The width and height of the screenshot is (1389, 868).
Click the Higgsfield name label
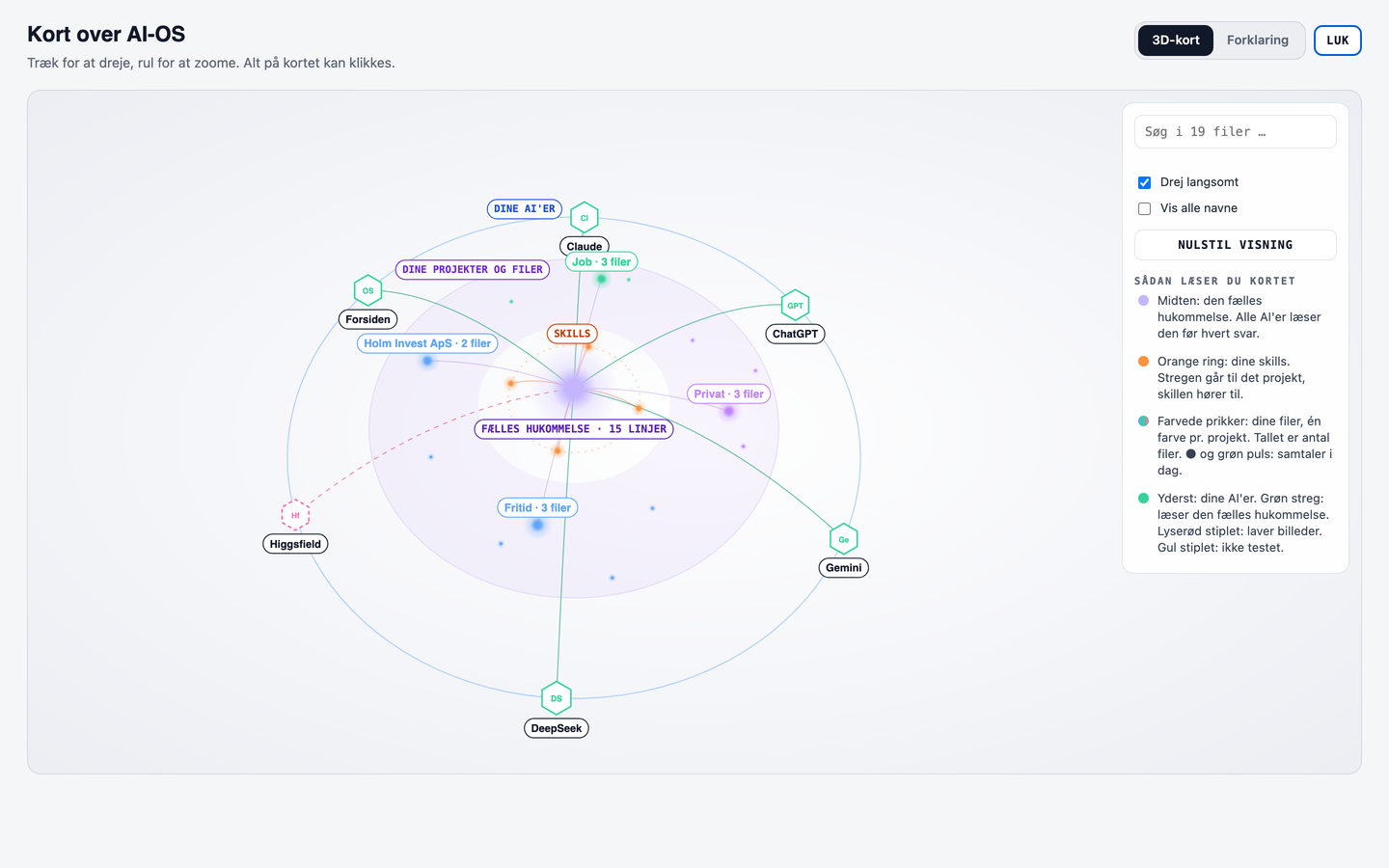[295, 544]
